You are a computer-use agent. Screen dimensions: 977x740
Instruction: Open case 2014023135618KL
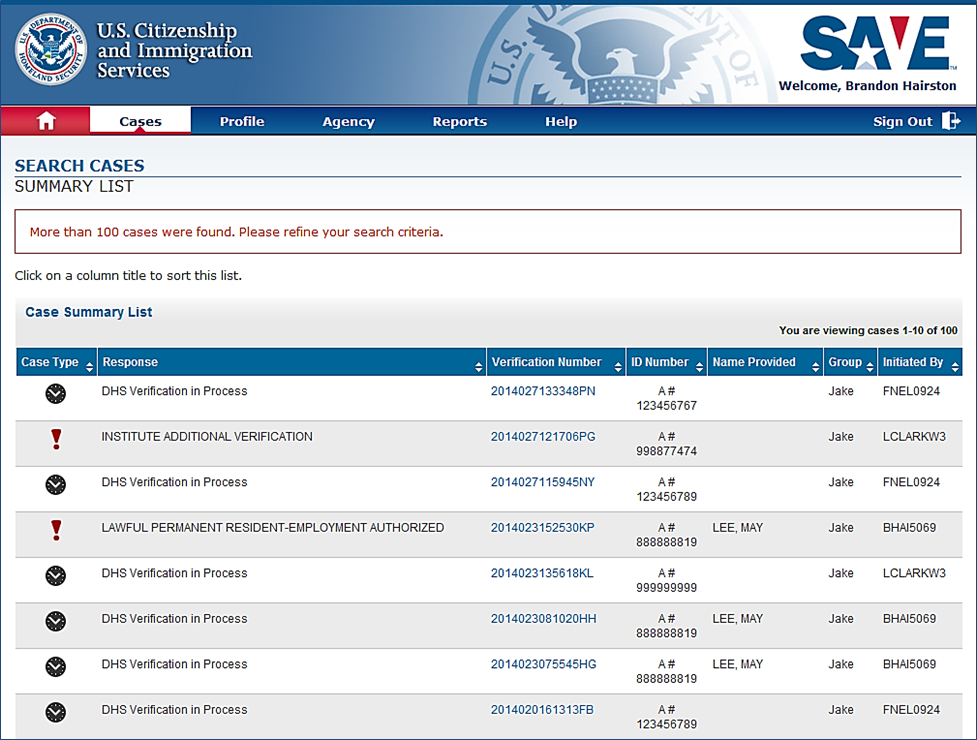coord(541,573)
